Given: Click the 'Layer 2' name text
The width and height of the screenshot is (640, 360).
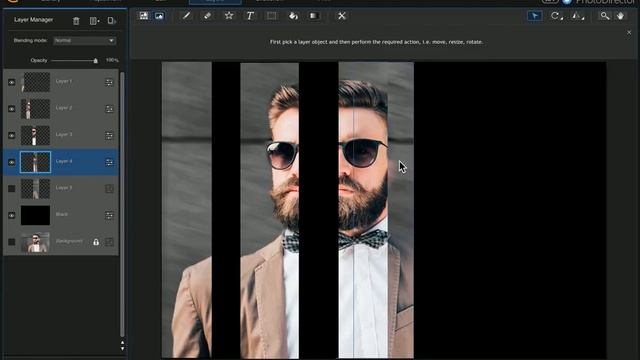Looking at the screenshot, I should pyautogui.click(x=64, y=108).
